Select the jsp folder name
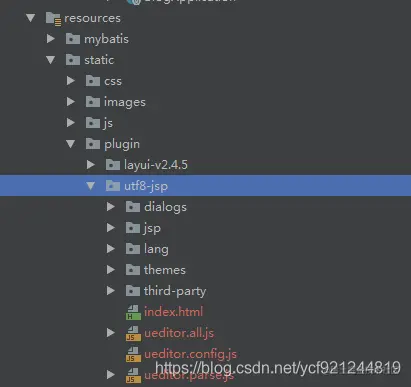Viewport: 411px width, 387px height. click(152, 228)
